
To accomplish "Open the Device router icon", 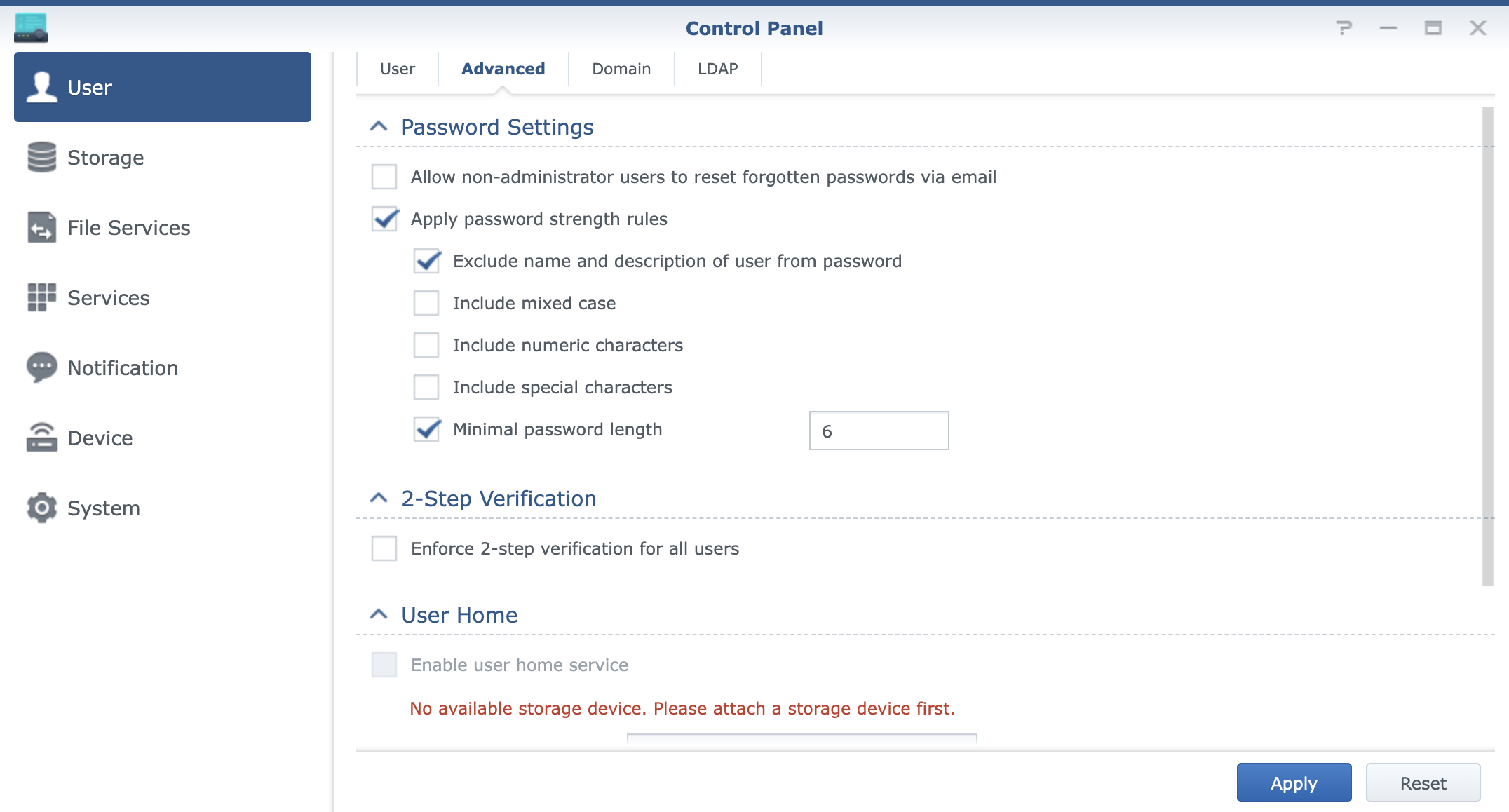I will tap(42, 438).
